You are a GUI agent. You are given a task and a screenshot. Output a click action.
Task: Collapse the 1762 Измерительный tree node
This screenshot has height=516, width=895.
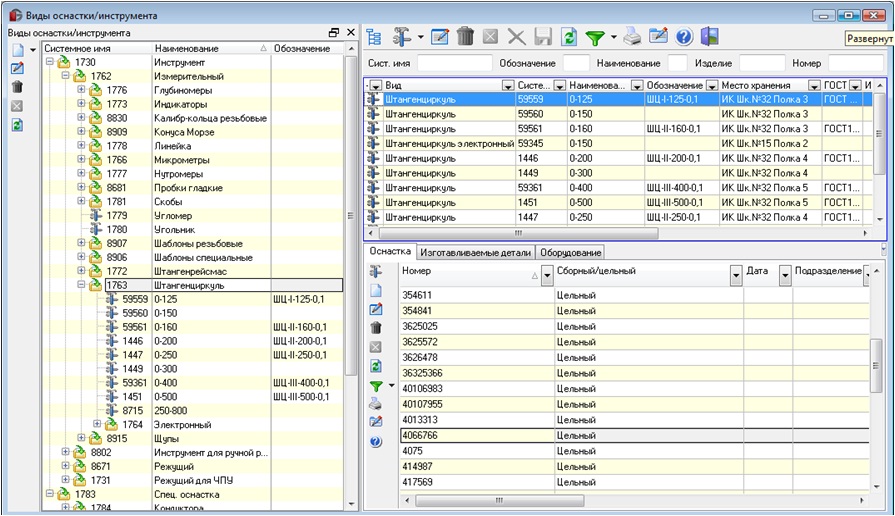[65, 75]
